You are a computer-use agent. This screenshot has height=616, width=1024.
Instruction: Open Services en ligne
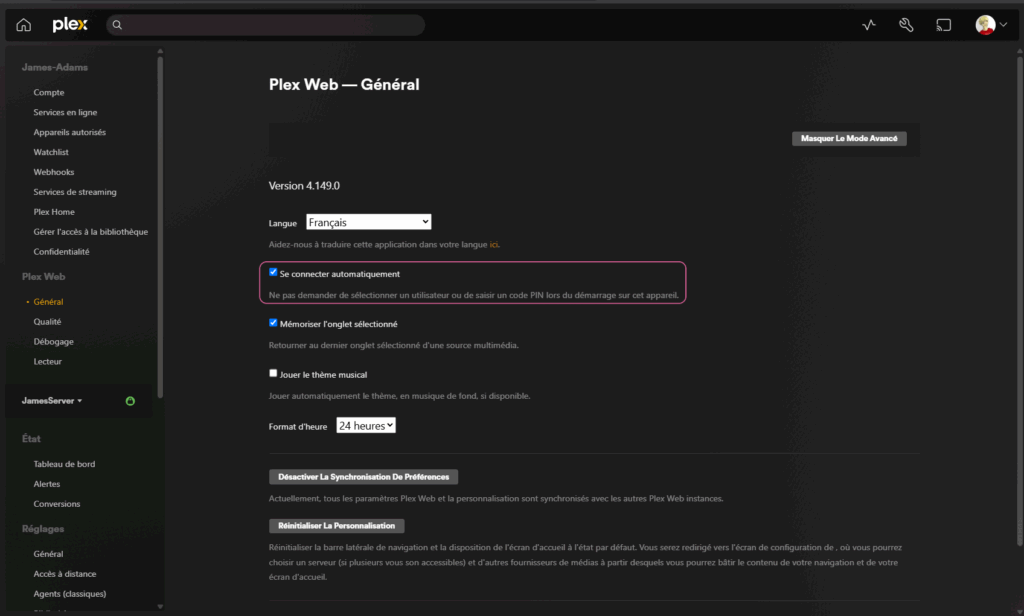coord(65,112)
